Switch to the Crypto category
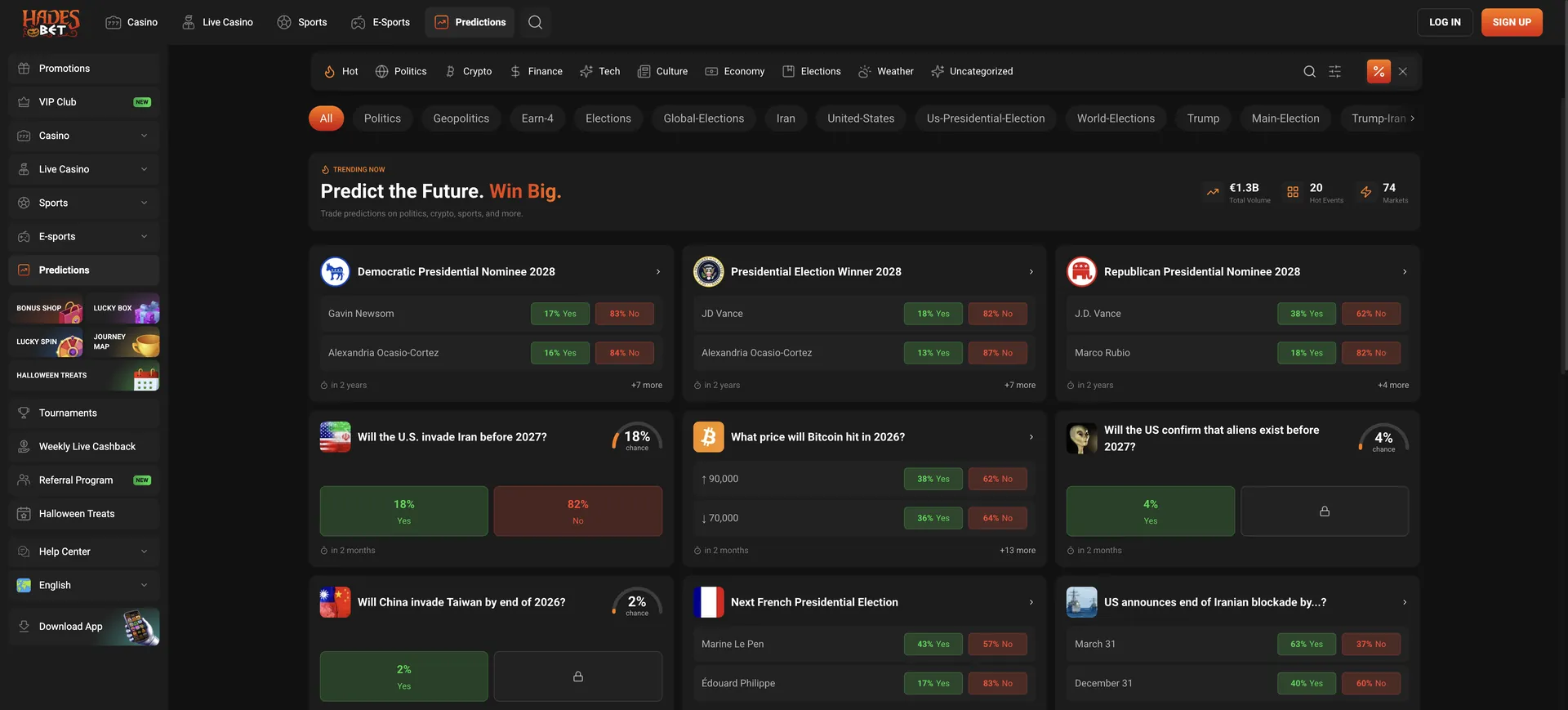 (468, 71)
